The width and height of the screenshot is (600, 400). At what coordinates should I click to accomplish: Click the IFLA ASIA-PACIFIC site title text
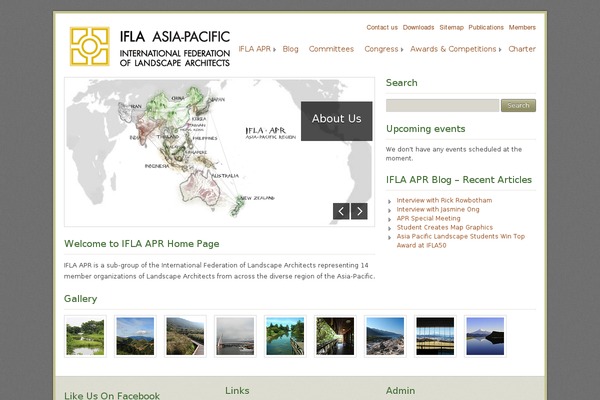pyautogui.click(x=175, y=37)
